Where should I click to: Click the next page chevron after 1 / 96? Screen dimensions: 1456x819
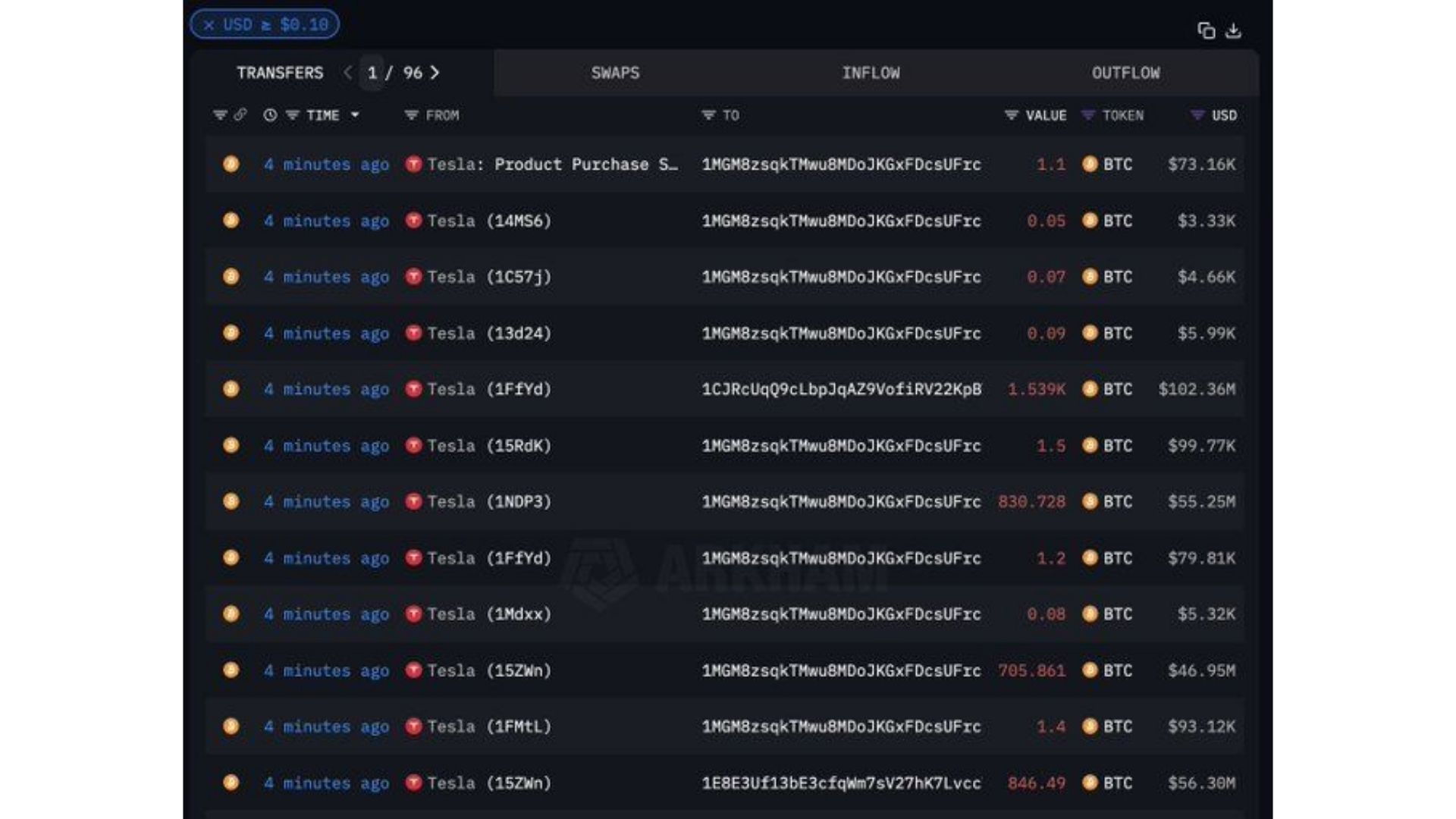(436, 73)
